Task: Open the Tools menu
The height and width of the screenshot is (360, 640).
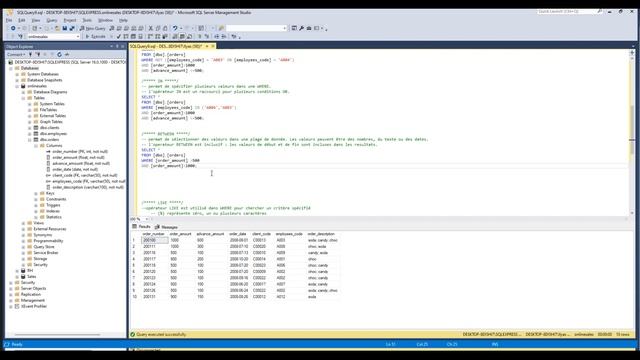Action: (x=87, y=20)
